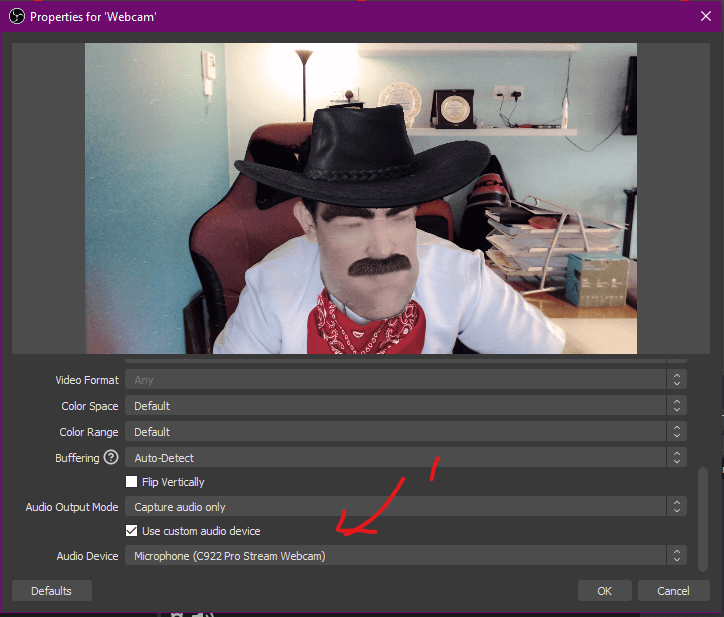Open the Video Format dropdown
724x617 pixels.
(x=406, y=380)
